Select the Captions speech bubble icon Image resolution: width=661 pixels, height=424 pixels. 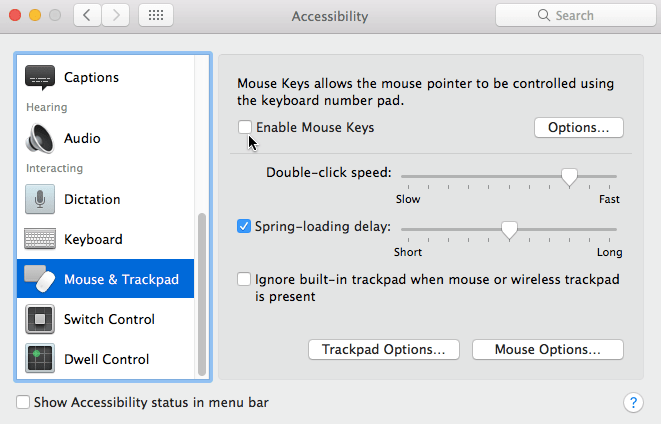pos(40,78)
